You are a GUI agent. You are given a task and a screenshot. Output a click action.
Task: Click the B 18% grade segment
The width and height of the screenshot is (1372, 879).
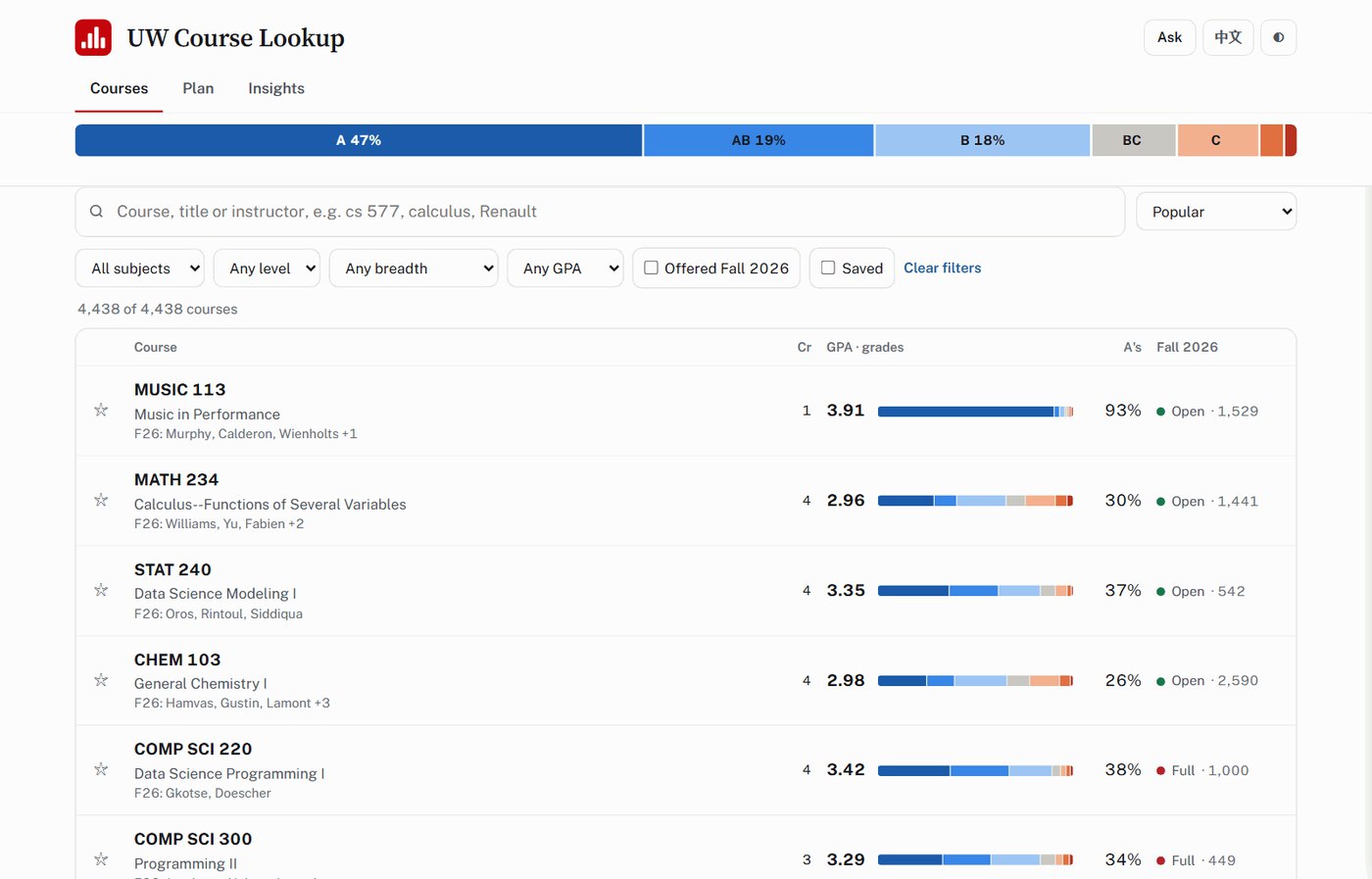(982, 140)
